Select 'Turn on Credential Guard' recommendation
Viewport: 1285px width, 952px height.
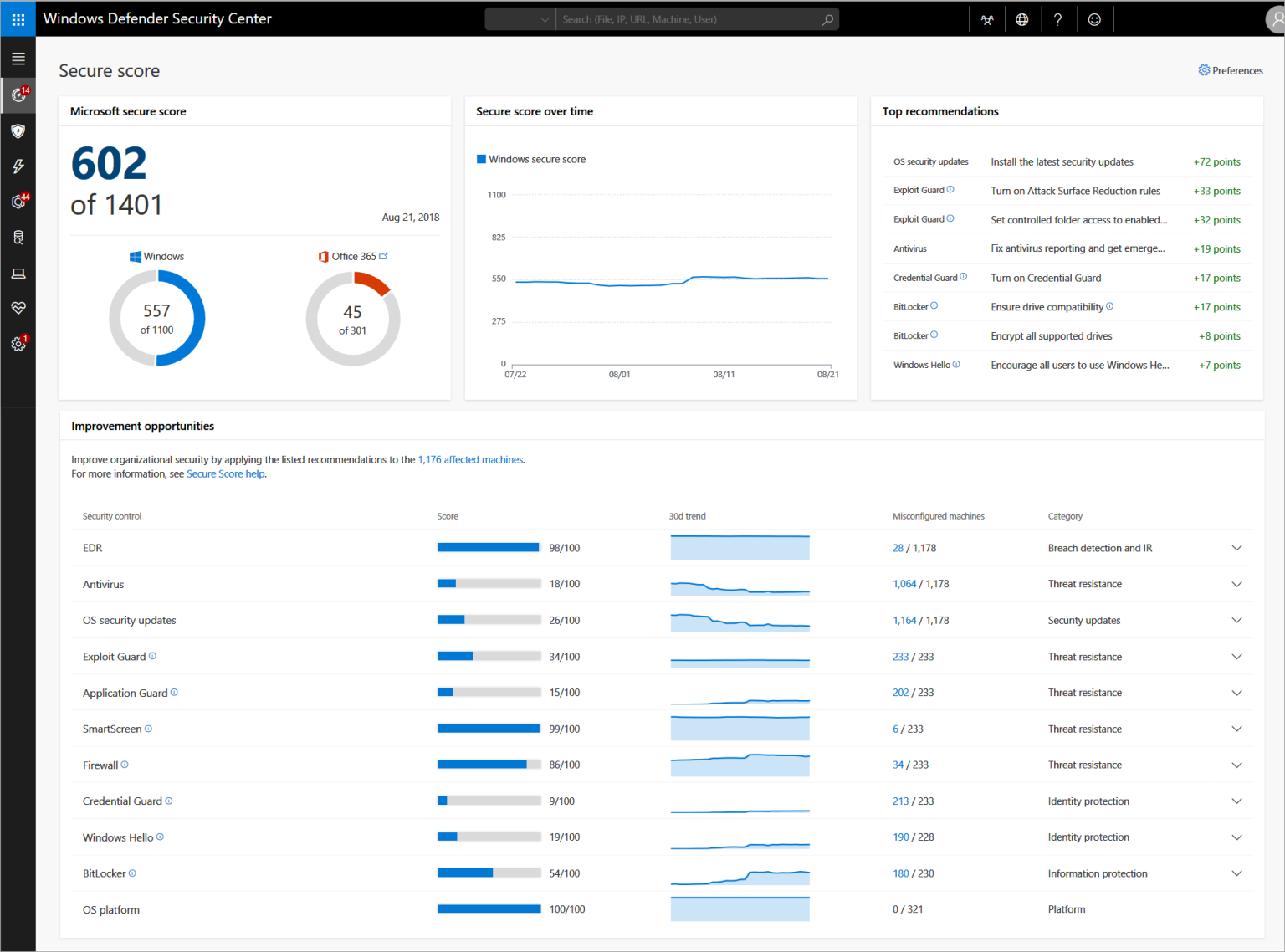pyautogui.click(x=1046, y=278)
